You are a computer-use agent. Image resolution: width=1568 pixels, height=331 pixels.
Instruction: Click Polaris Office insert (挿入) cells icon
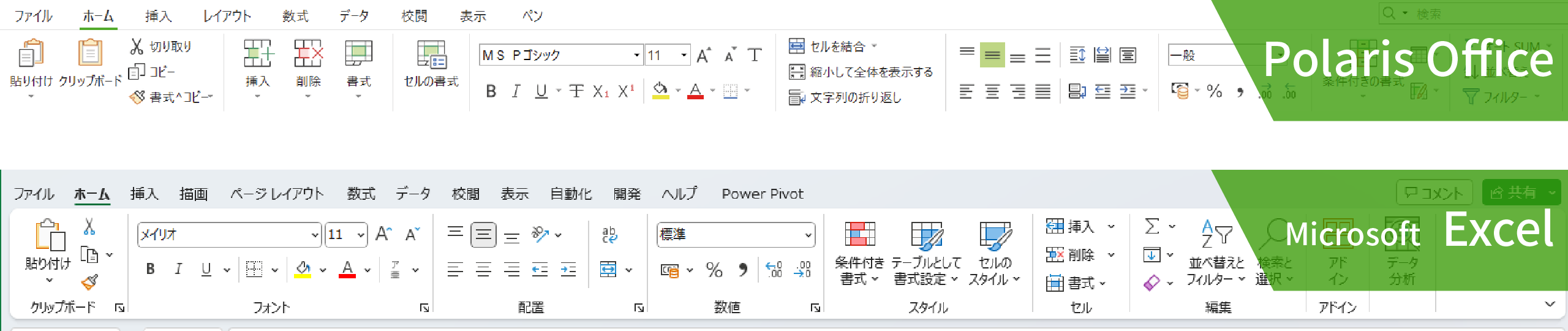(258, 54)
